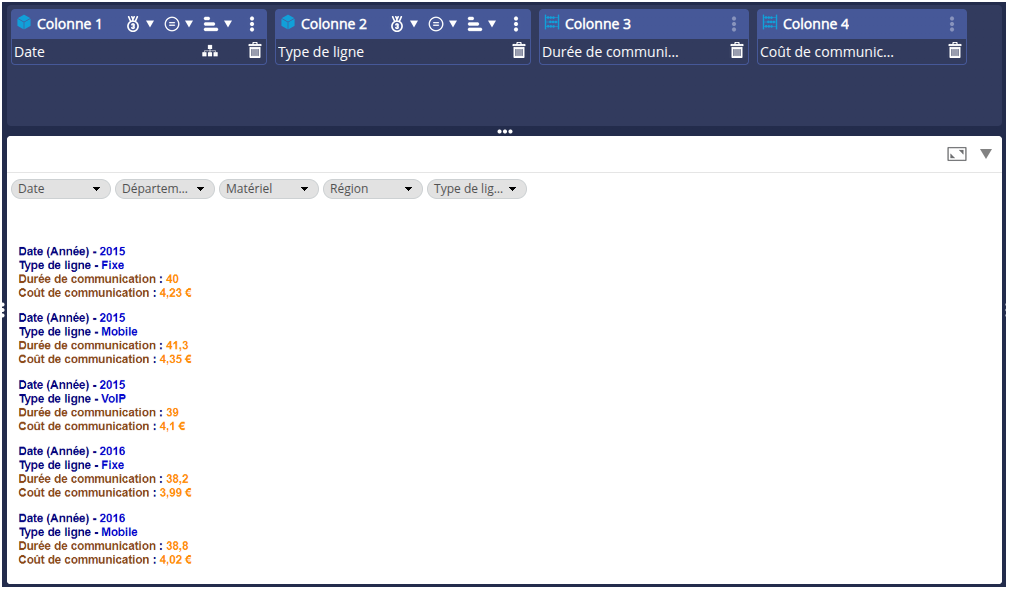Click the Colonne 3 header title
Viewport: 1009px width, 590px height.
coord(597,24)
